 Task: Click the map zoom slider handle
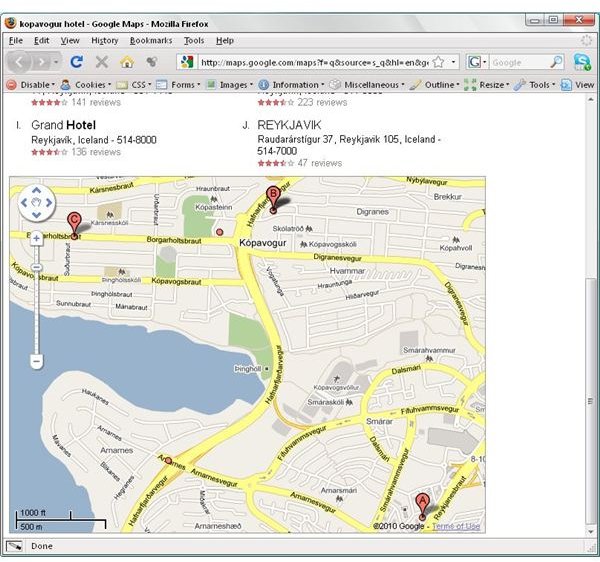[x=36, y=267]
